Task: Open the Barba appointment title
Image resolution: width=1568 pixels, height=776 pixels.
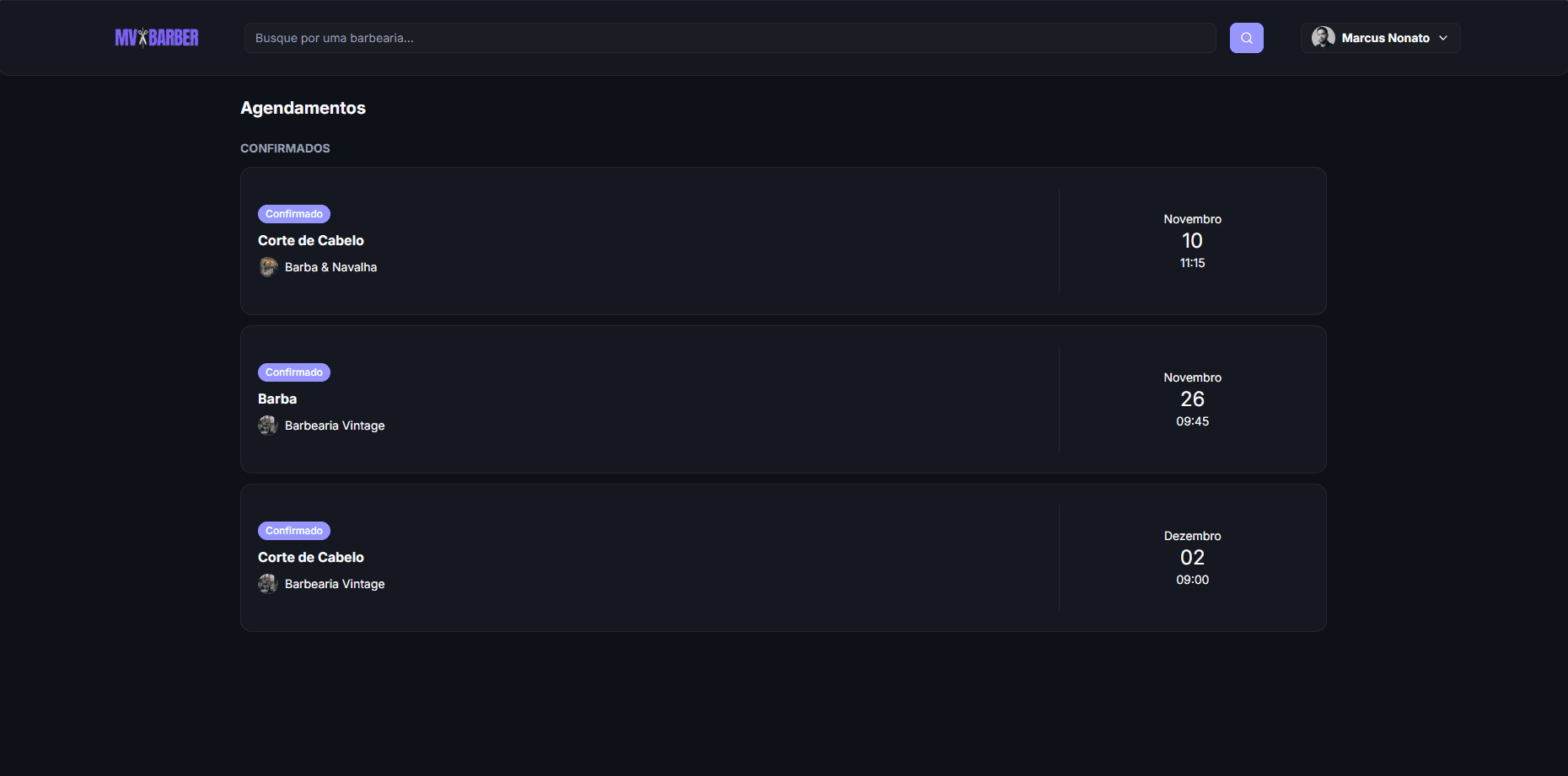Action: click(277, 399)
